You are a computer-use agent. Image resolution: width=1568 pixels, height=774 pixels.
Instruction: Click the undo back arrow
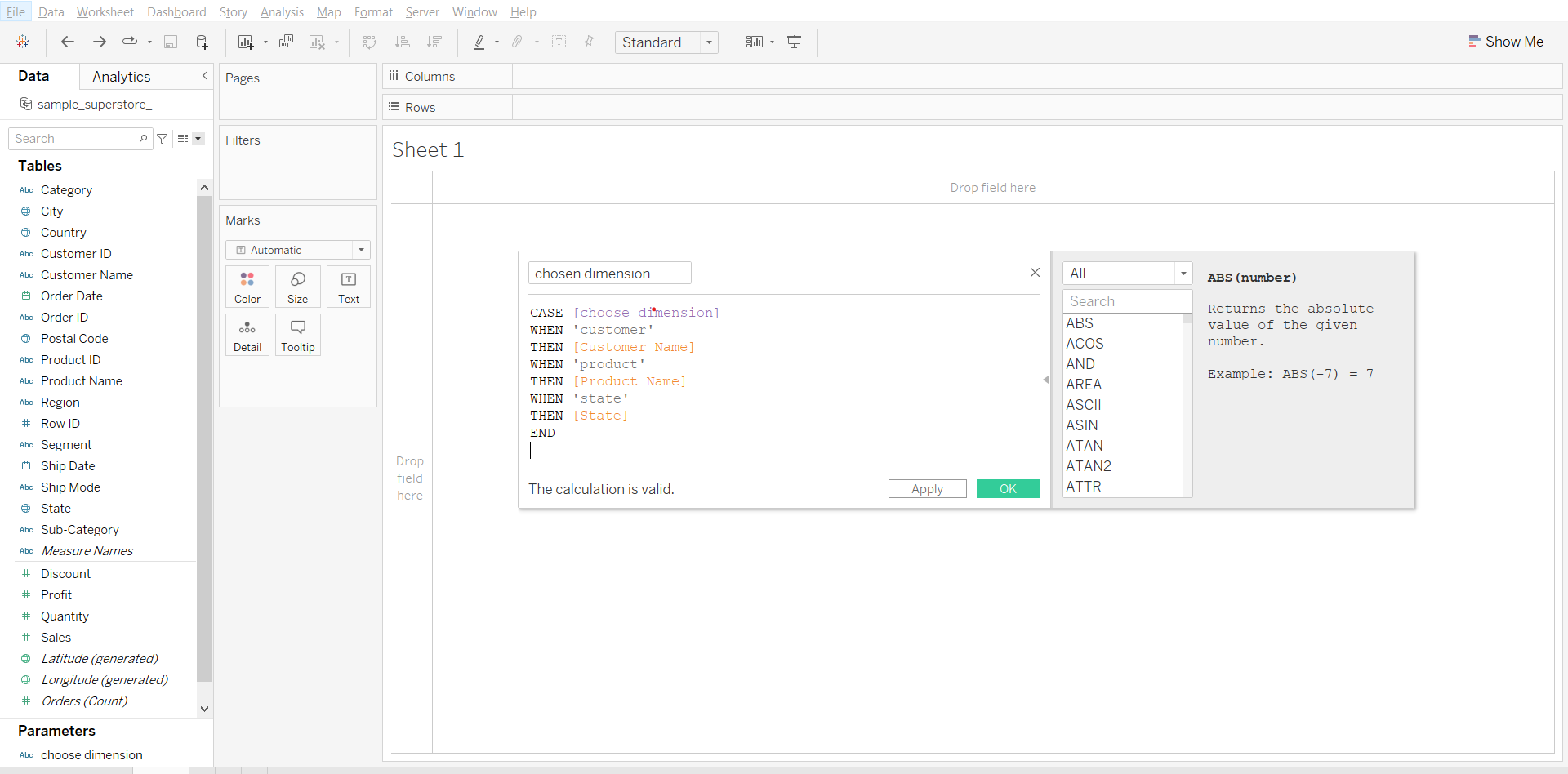tap(68, 42)
